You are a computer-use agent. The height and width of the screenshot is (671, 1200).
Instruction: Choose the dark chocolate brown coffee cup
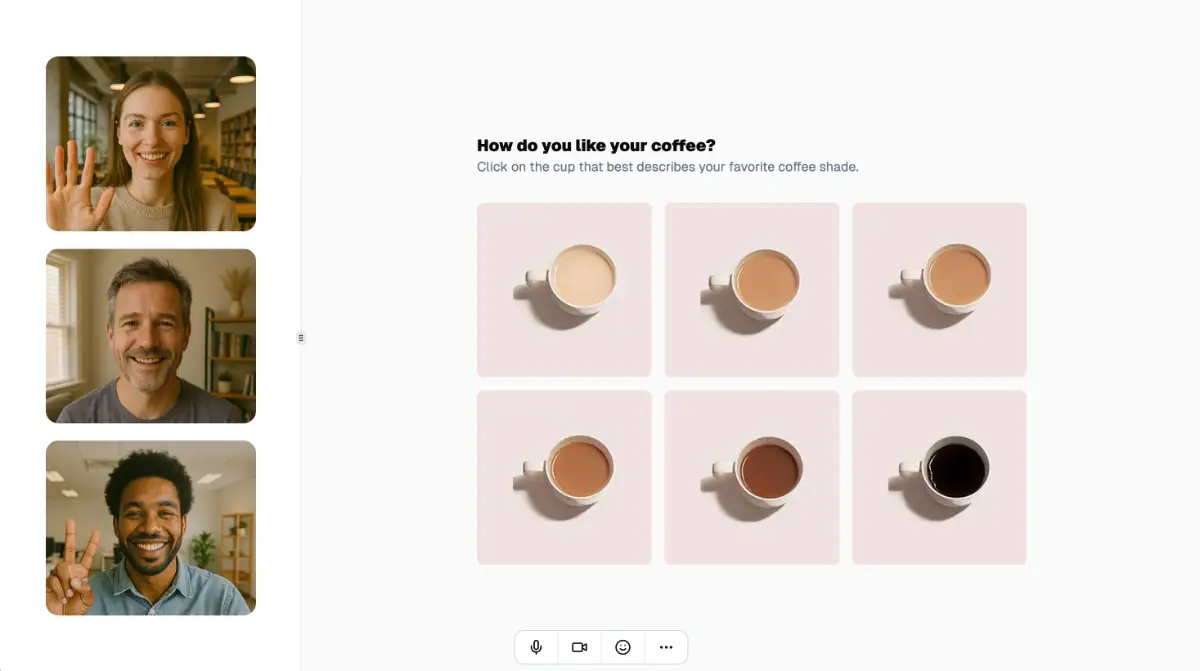(752, 477)
